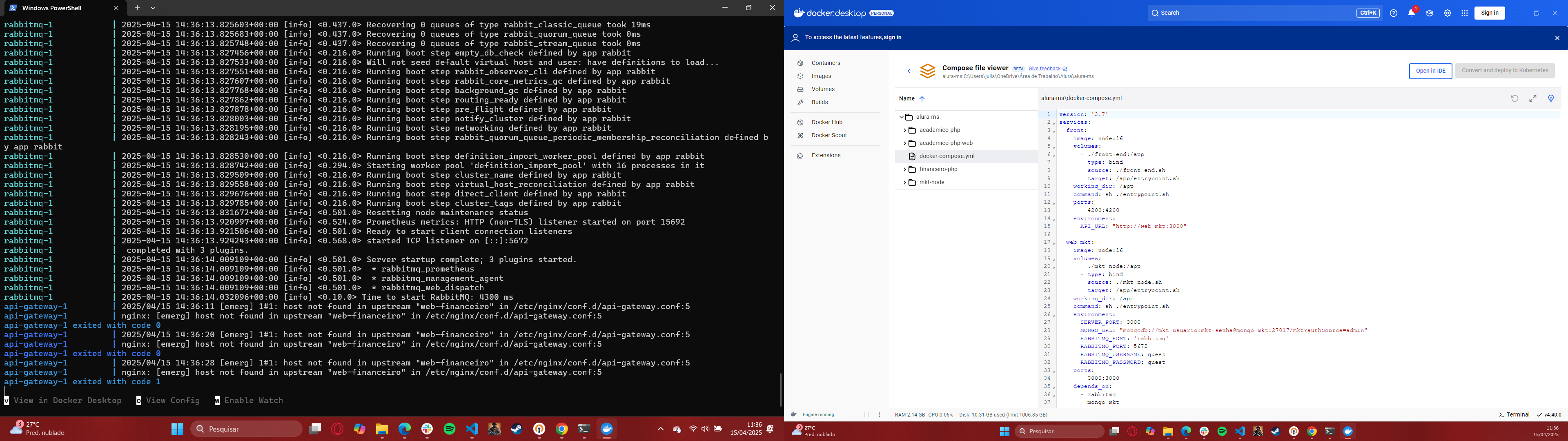The image size is (1568, 441).
Task: Open Docker Desktop settings gear
Action: coord(1448,13)
